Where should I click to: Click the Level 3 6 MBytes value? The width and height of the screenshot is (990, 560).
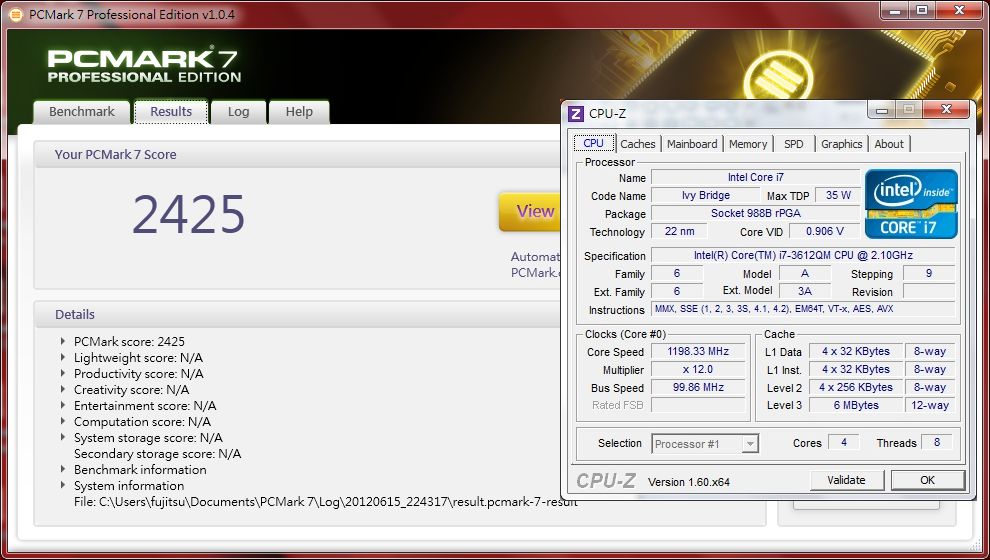point(856,405)
